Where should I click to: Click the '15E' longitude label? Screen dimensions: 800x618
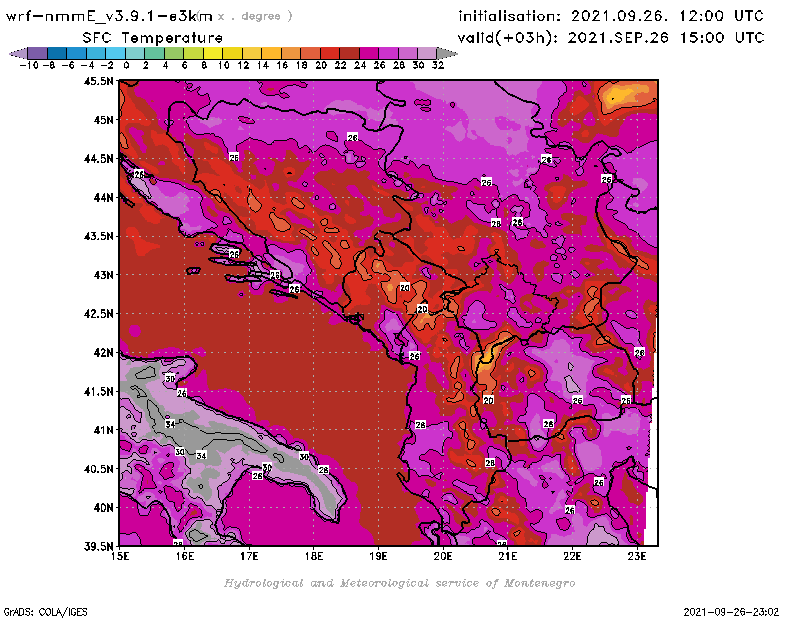tap(120, 556)
